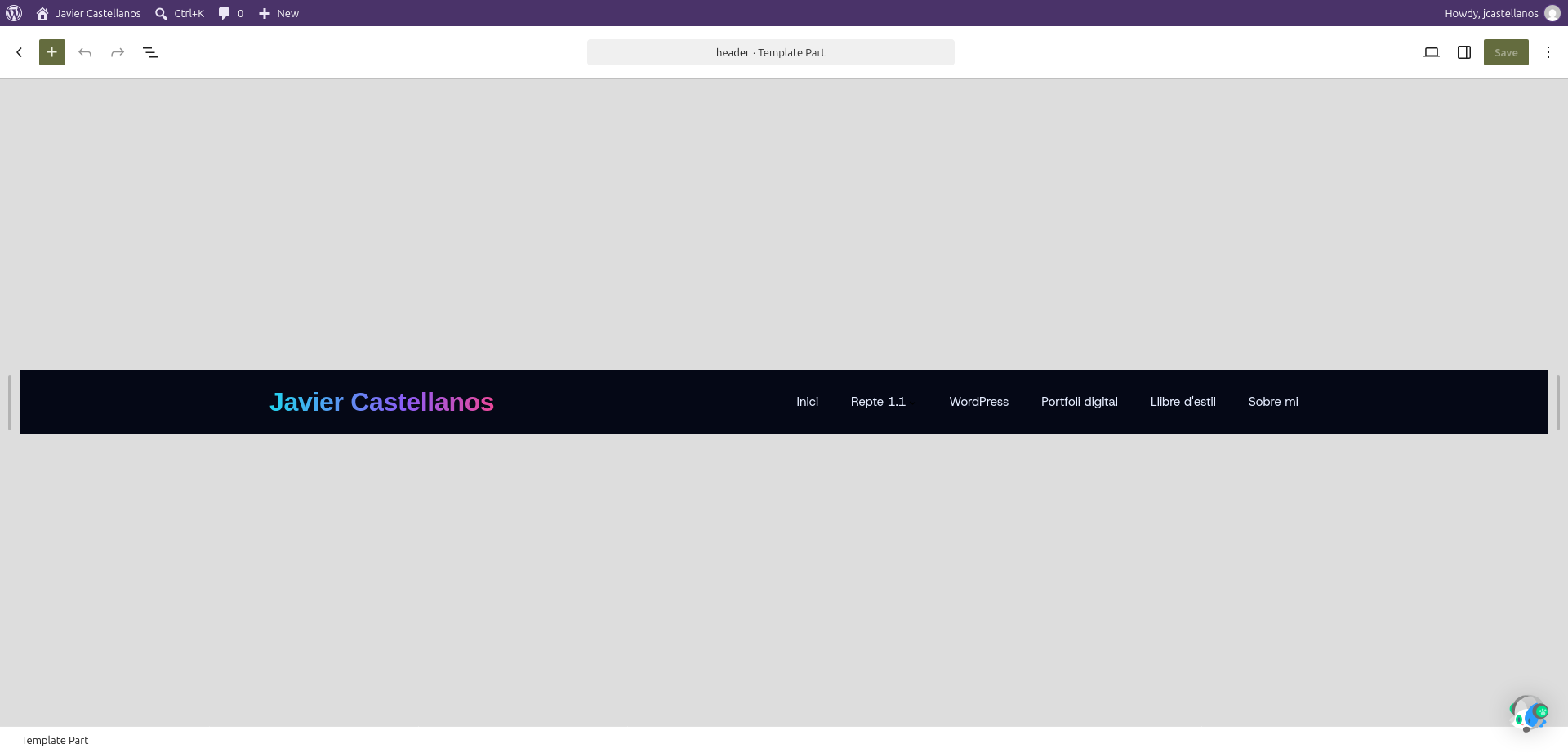Open the floating assistant widget icon
1568x753 pixels.
click(1528, 714)
